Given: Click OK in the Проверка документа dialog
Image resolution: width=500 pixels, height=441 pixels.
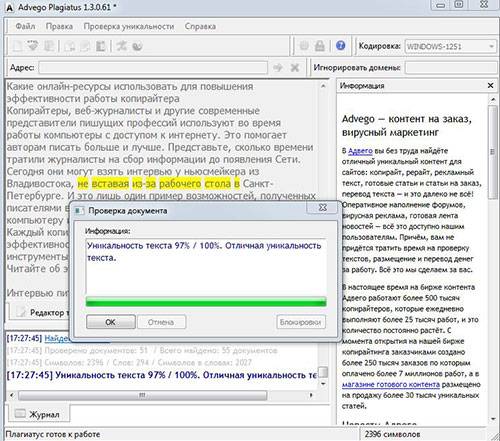Looking at the screenshot, I should tap(111, 322).
